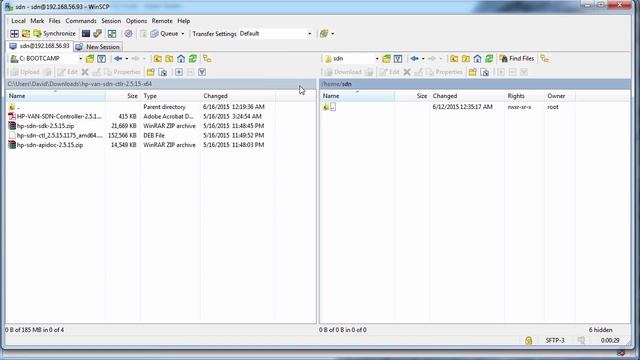
Task: Click the Synchronize button
Action: coord(55,33)
